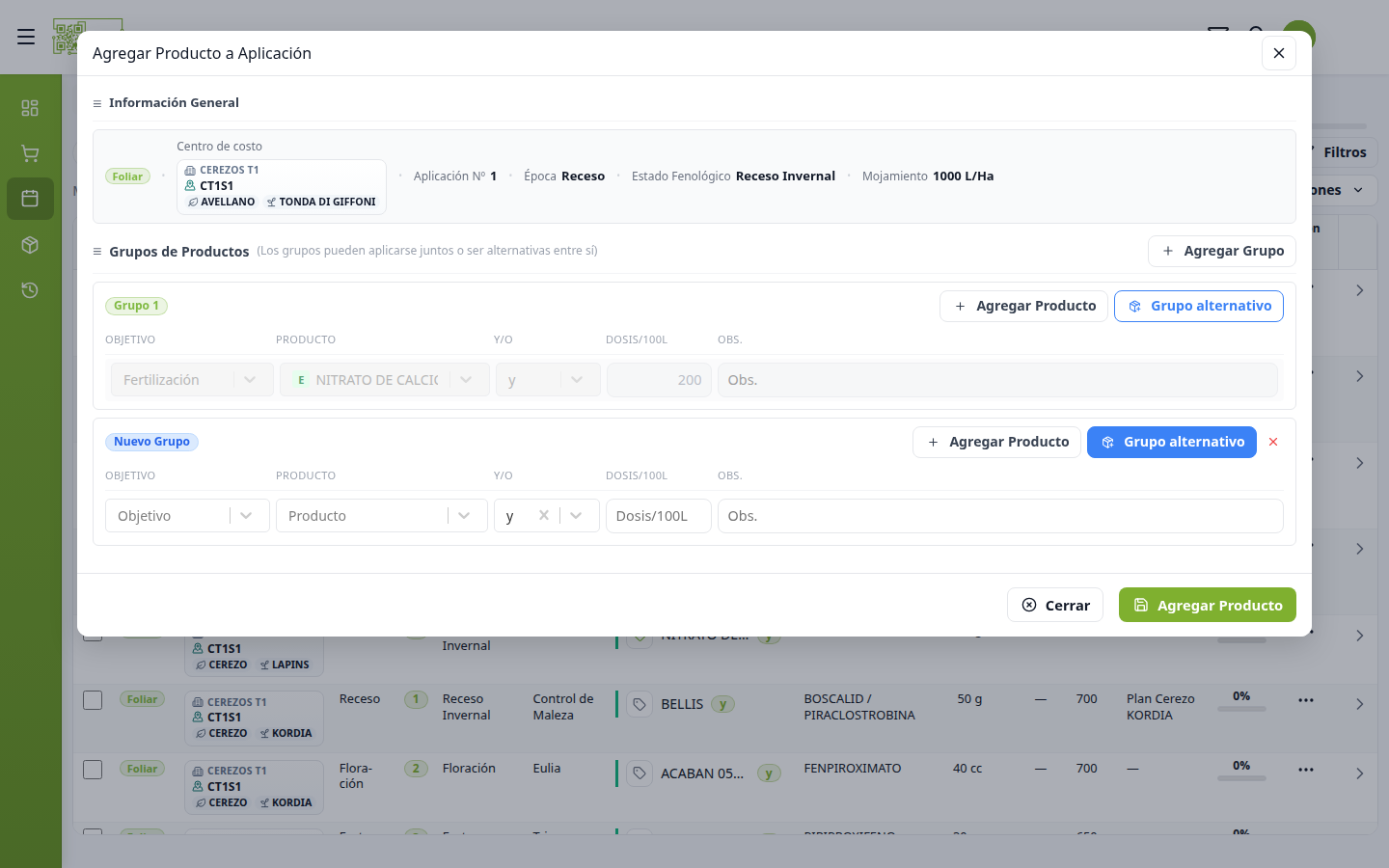Click the 0% progress bar in FENPIROXIMATO row
The width and height of the screenshot is (1389, 868).
point(1241,778)
